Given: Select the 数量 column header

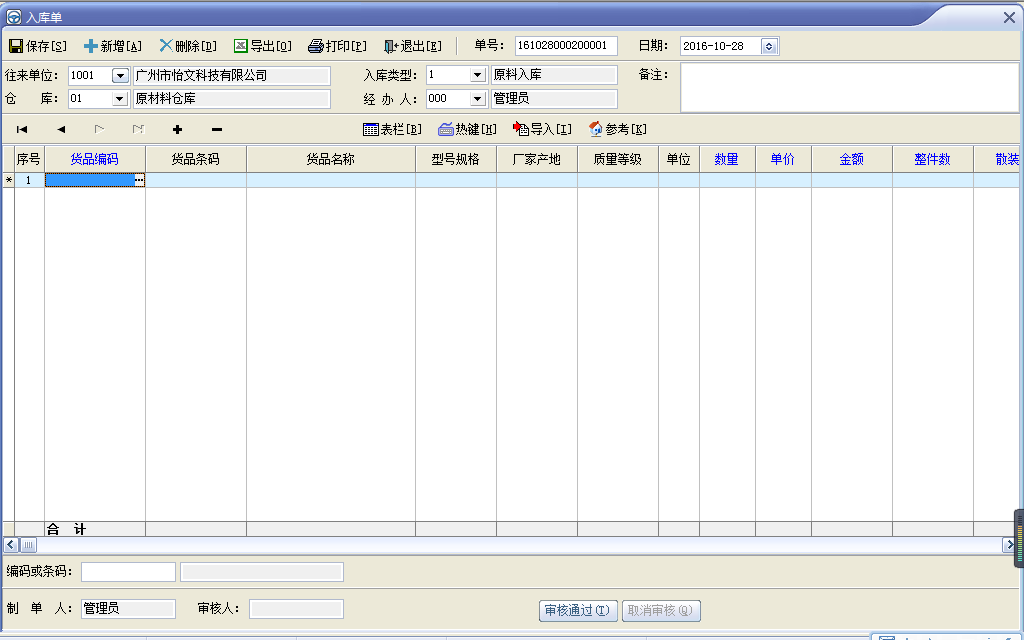Looking at the screenshot, I should coord(727,159).
